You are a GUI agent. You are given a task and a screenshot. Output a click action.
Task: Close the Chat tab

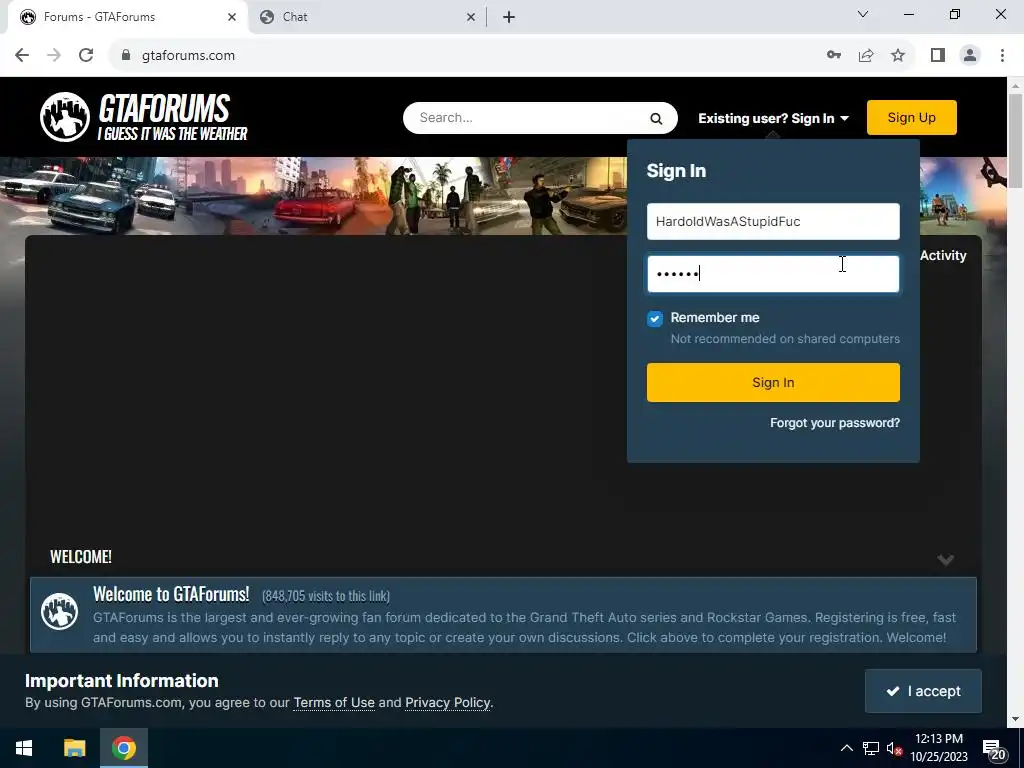click(x=471, y=17)
